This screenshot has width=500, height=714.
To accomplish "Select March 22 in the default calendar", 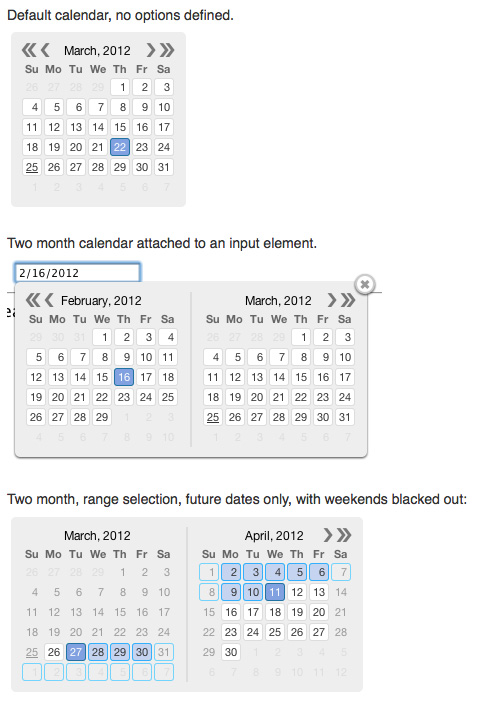I will tap(120, 147).
